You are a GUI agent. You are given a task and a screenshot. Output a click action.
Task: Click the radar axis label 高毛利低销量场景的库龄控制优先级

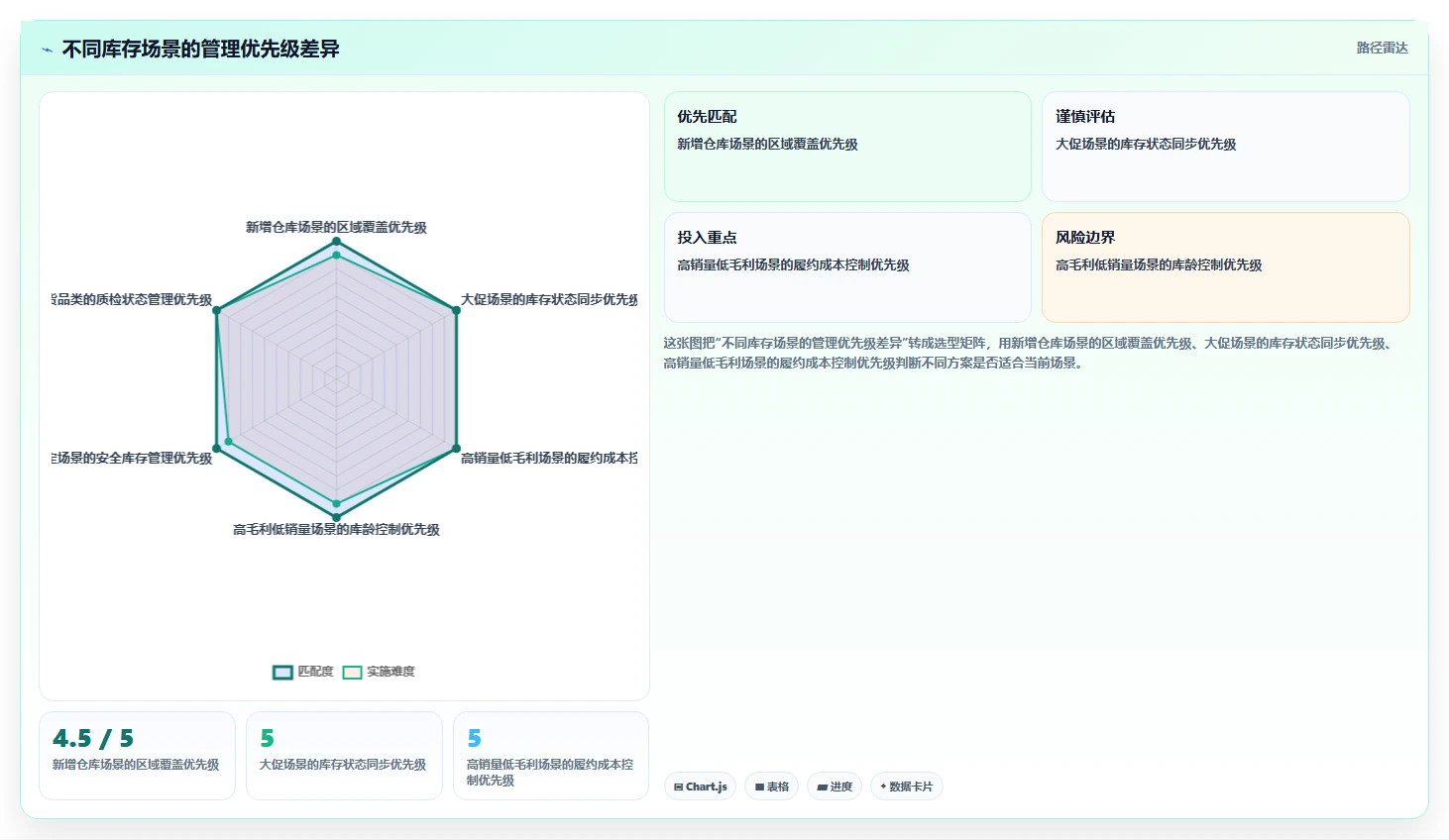click(336, 530)
